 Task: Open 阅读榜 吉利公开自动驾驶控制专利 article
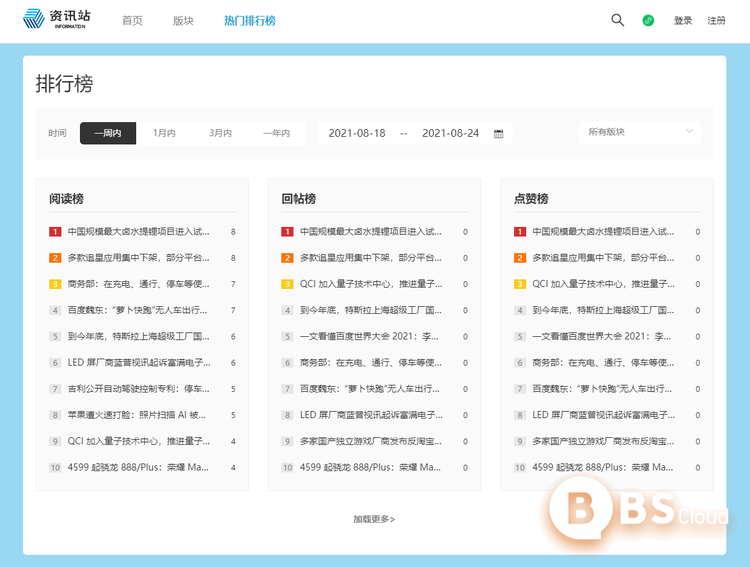click(138, 389)
